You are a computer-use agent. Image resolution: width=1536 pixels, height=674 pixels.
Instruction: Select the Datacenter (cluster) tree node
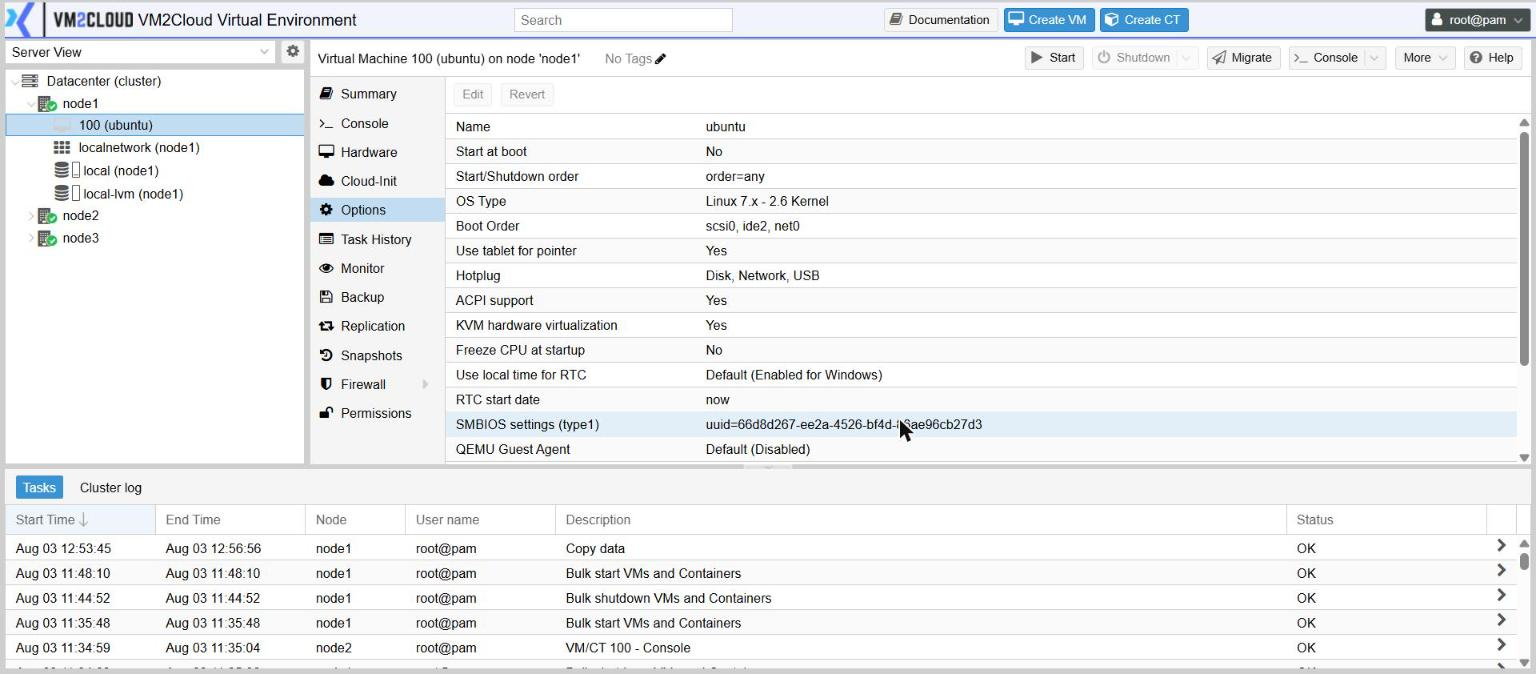[103, 81]
